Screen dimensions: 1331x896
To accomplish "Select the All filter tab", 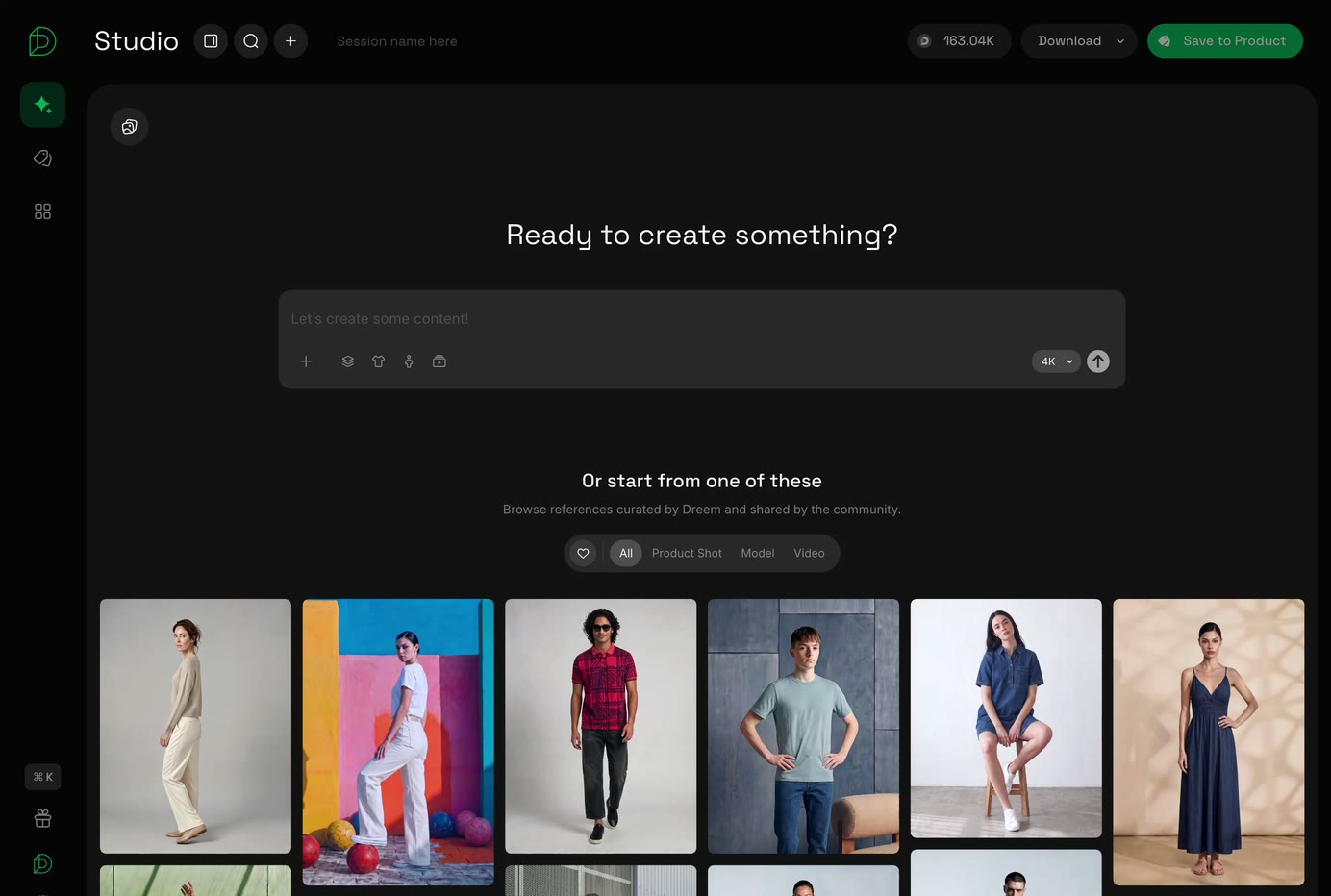I will [x=626, y=553].
